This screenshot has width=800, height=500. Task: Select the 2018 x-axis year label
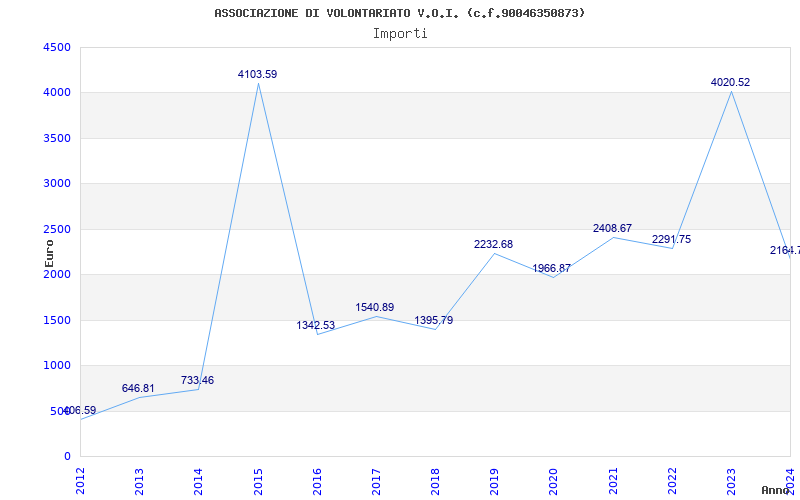[435, 482]
